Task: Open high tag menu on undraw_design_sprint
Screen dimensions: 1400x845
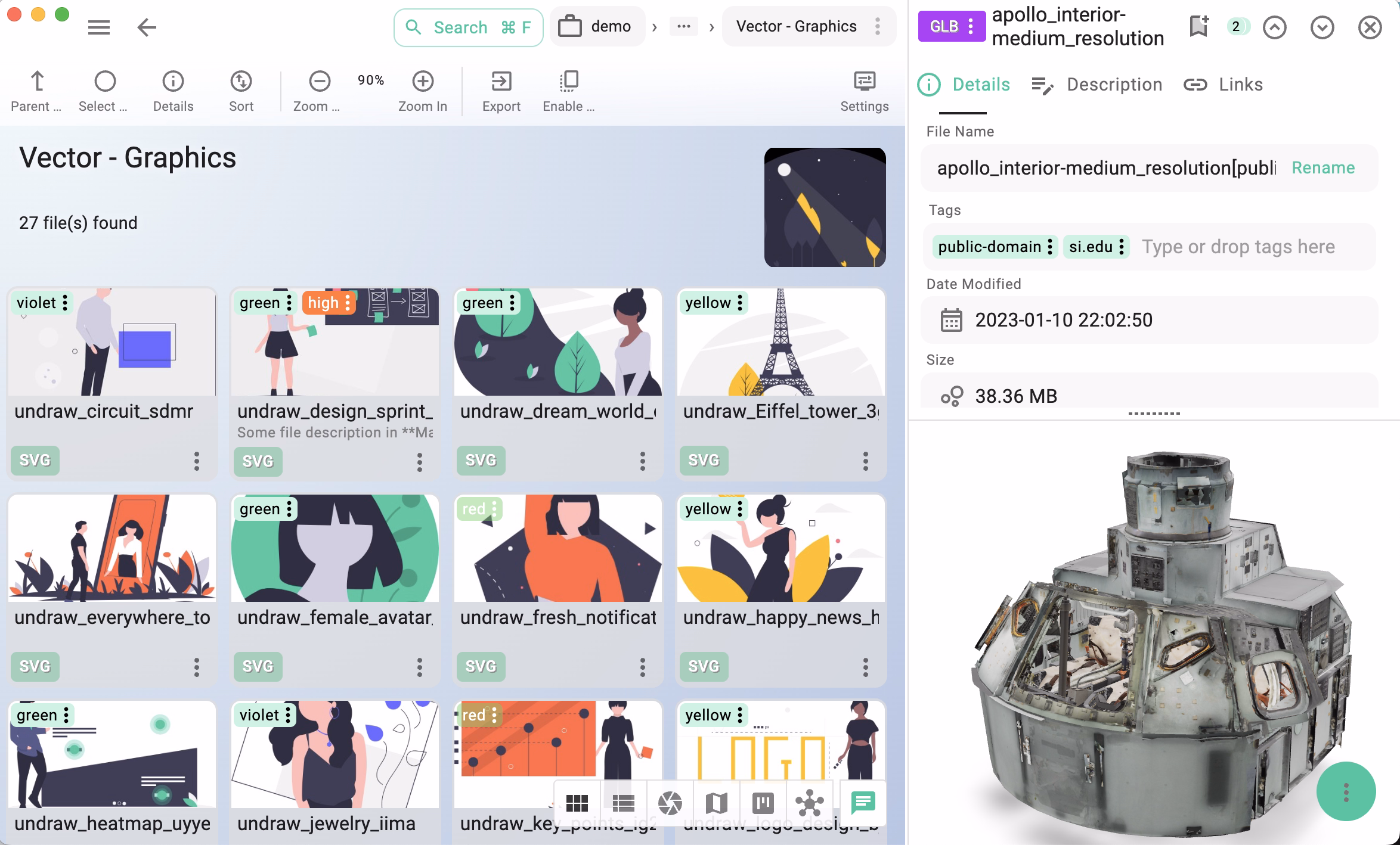Action: [348, 303]
